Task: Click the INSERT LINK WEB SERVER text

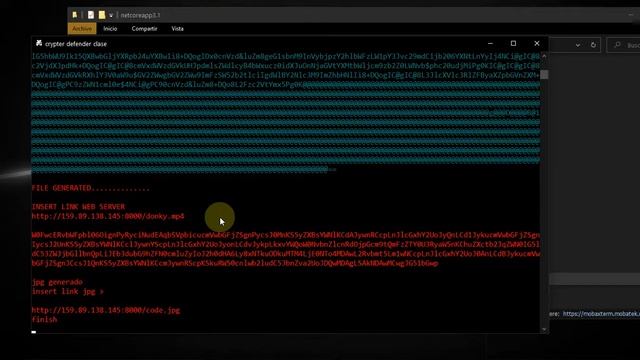Action: (78, 207)
